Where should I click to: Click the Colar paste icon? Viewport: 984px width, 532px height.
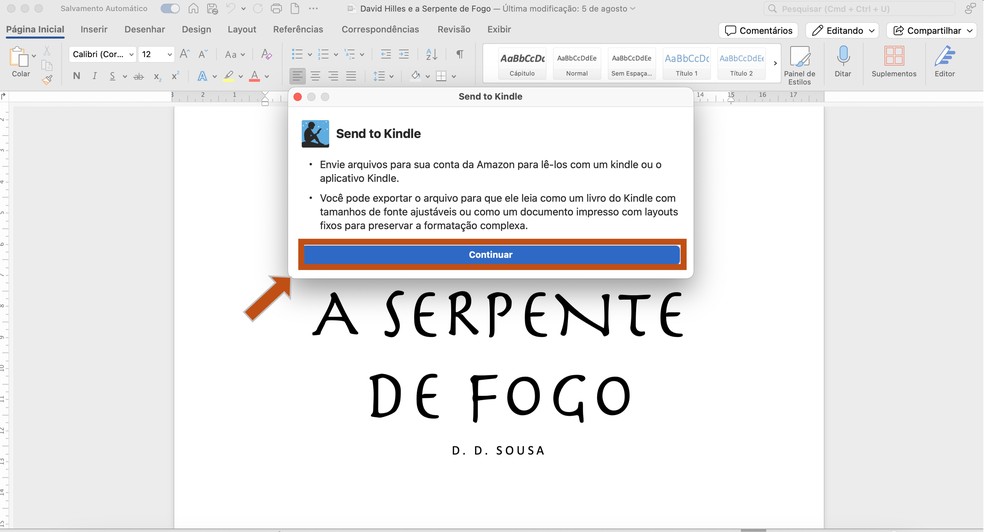(20, 58)
